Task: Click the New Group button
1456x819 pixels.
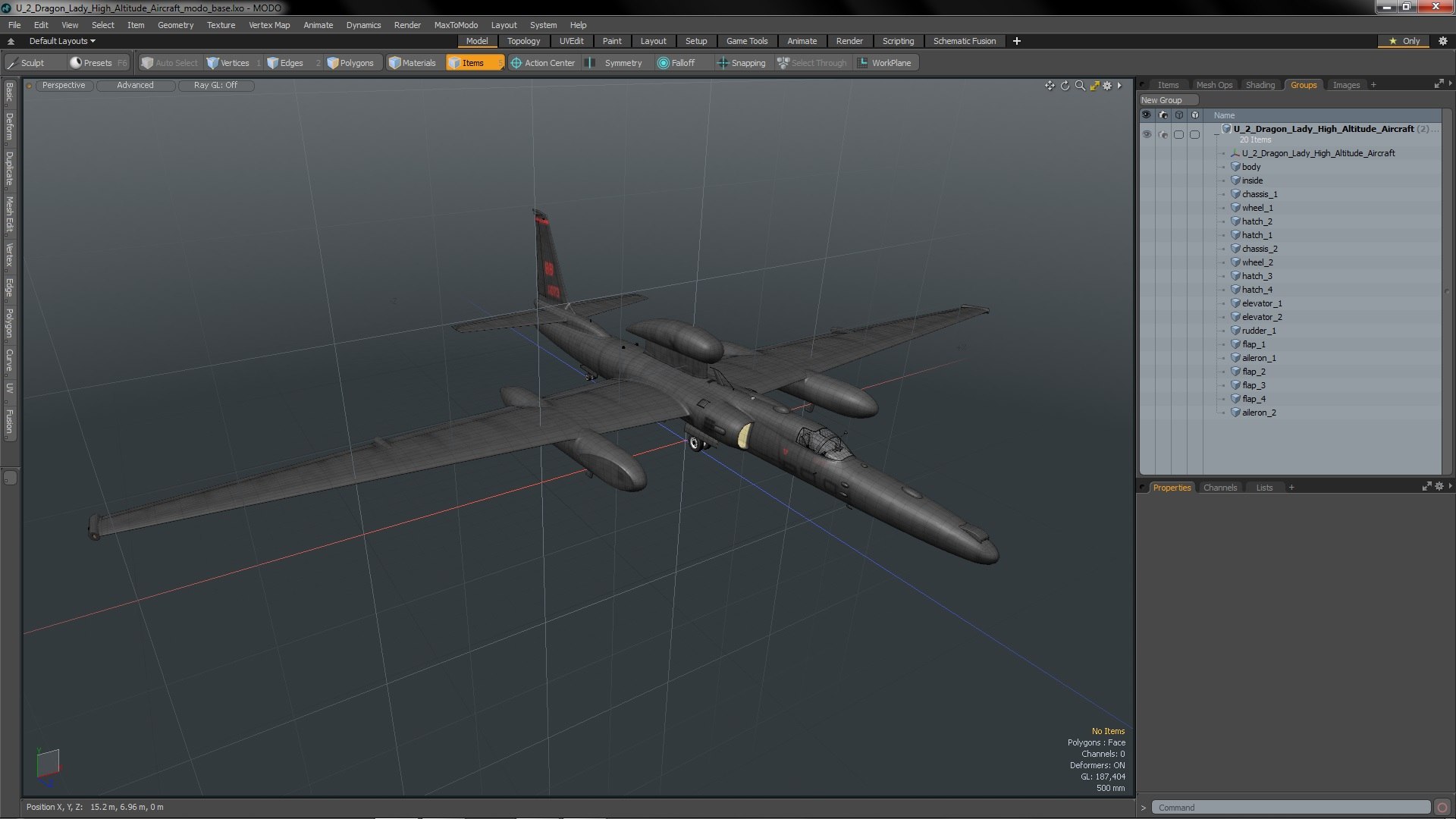Action: click(x=1168, y=100)
